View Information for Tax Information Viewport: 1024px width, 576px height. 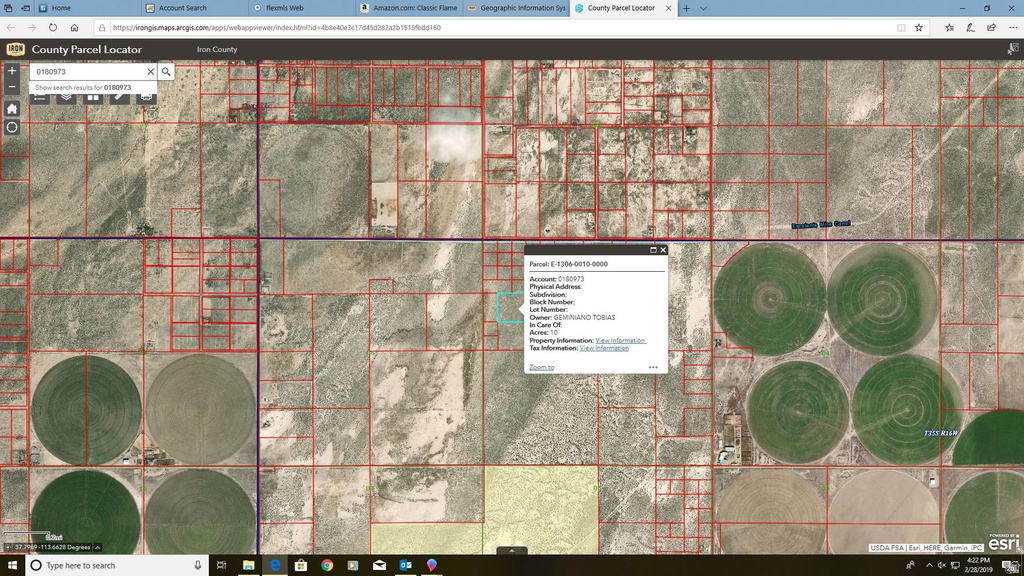(x=604, y=347)
